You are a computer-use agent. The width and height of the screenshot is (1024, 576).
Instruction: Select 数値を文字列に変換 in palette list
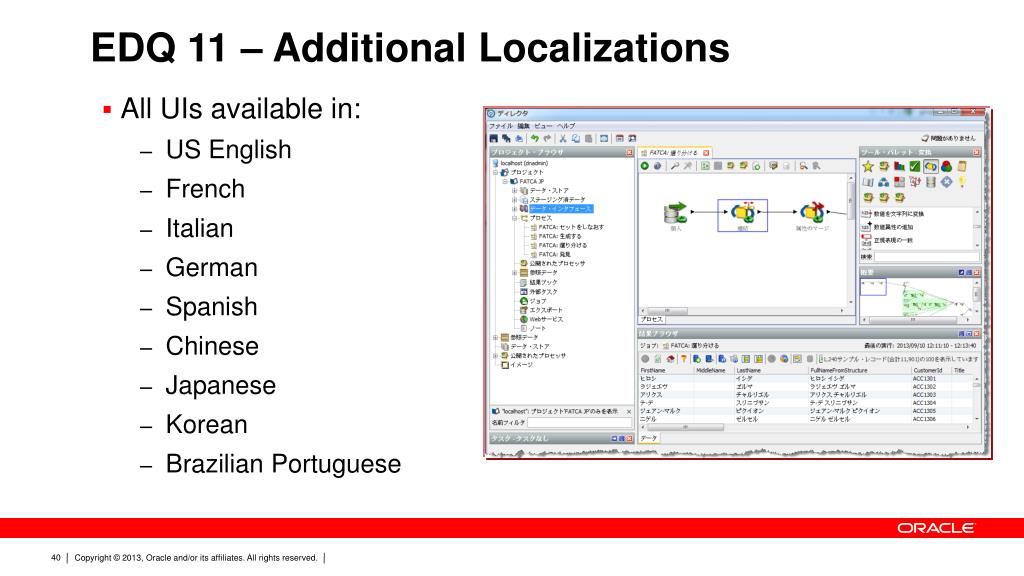tap(899, 214)
